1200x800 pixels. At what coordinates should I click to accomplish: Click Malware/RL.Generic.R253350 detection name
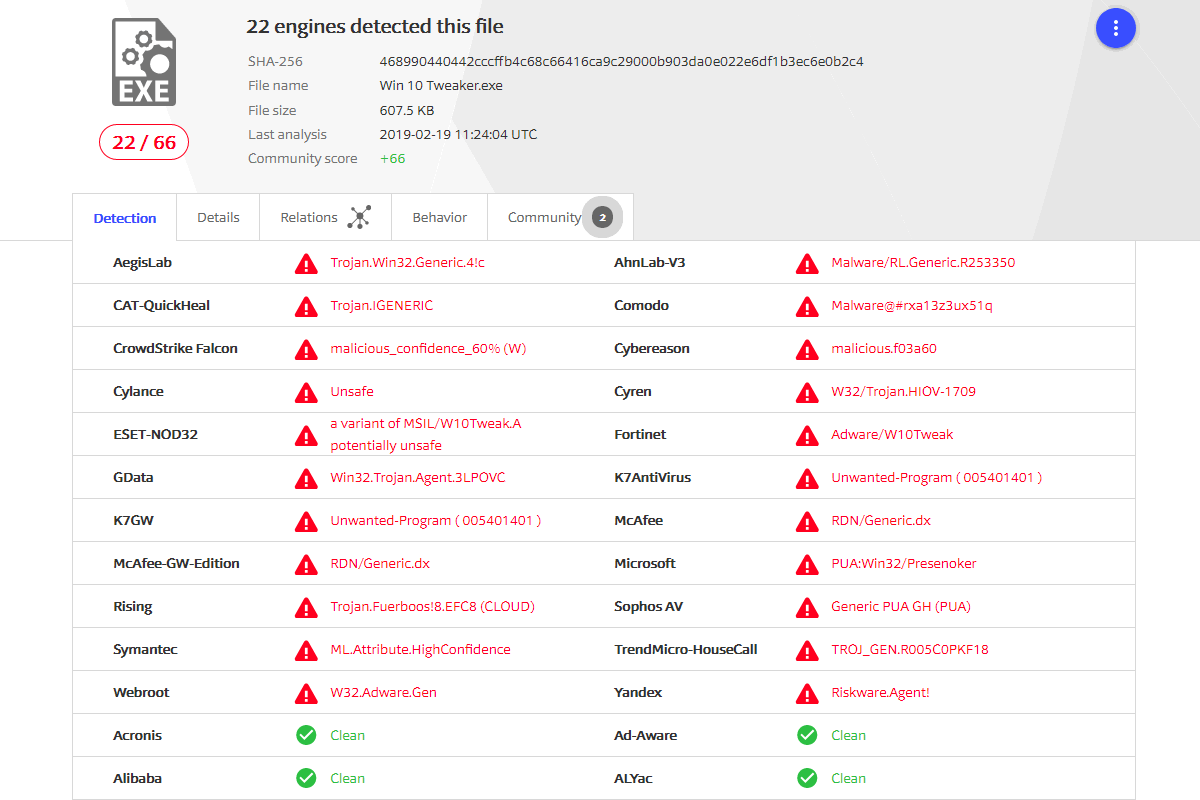coord(923,263)
